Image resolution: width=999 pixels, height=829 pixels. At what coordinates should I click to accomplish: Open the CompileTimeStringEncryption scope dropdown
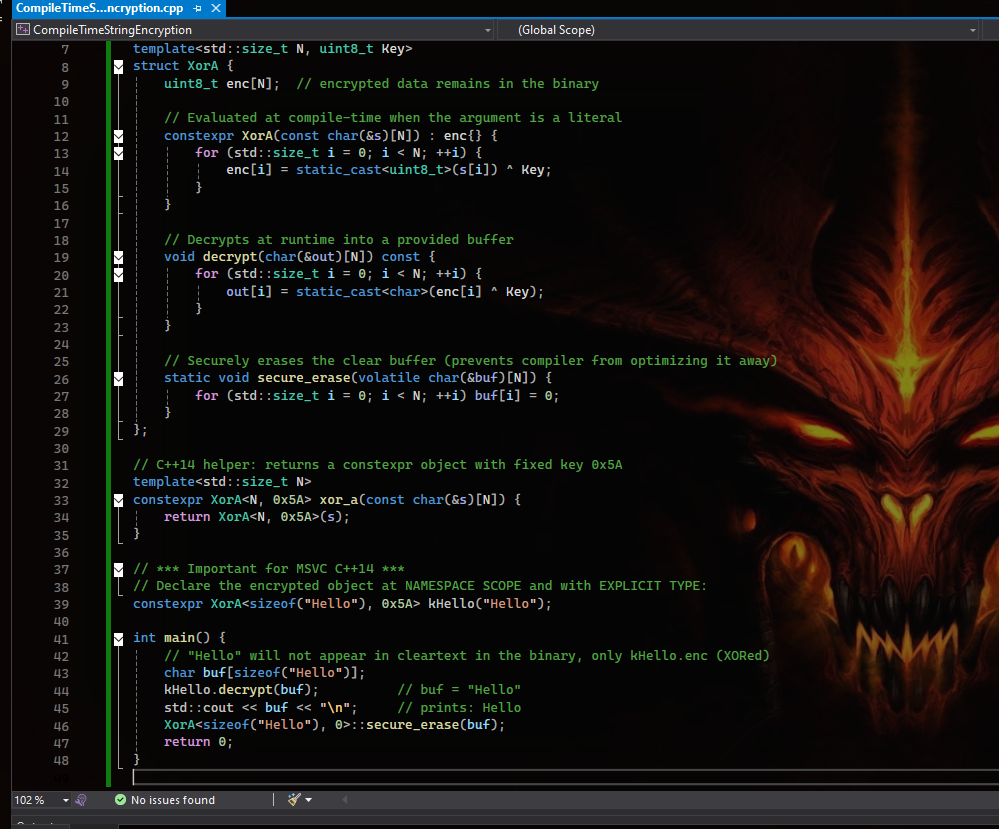tap(487, 31)
